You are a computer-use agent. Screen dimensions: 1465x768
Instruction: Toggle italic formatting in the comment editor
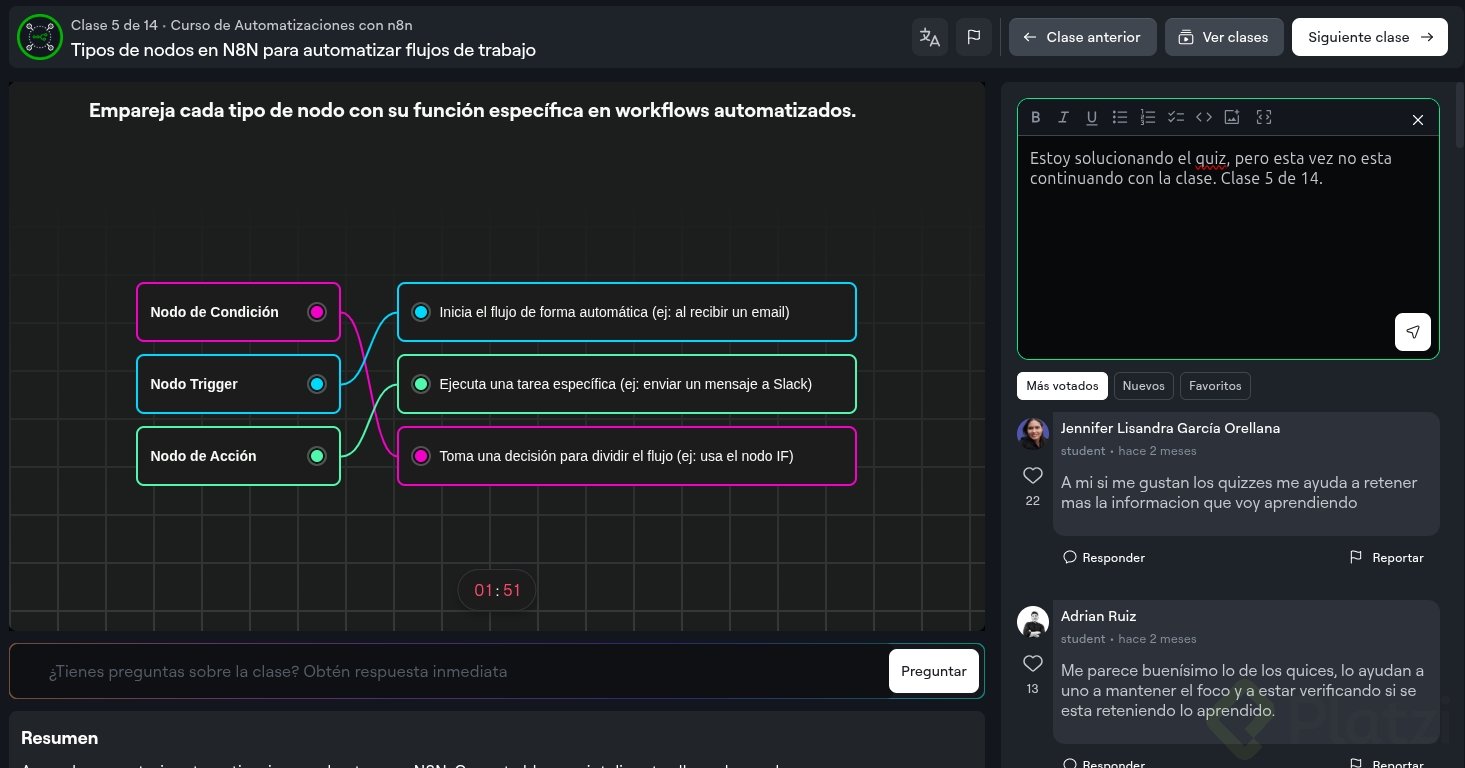point(1064,118)
